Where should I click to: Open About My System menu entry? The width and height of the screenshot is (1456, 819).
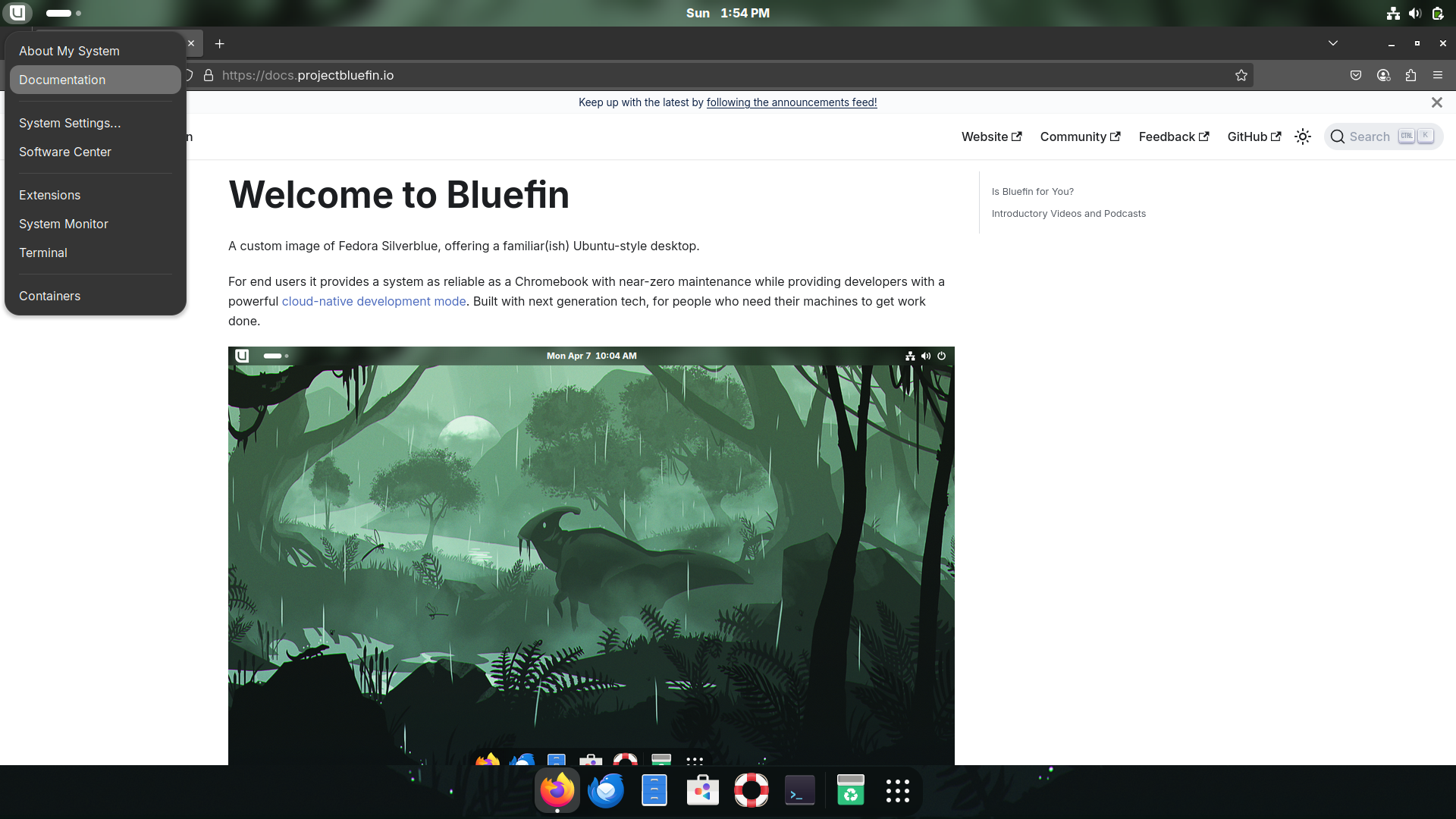[x=95, y=51]
